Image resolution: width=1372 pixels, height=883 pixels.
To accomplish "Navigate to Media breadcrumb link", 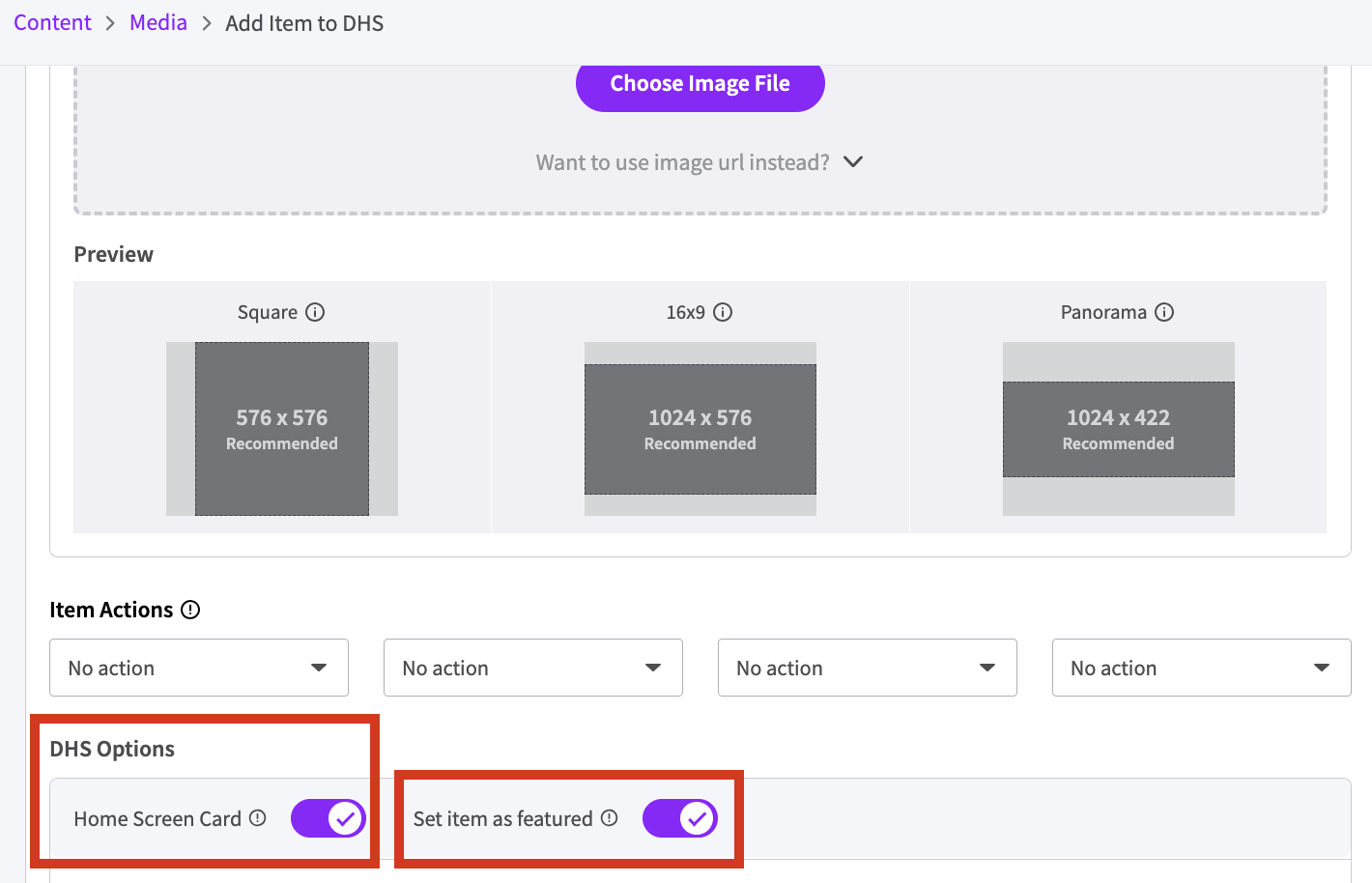I will click(158, 23).
